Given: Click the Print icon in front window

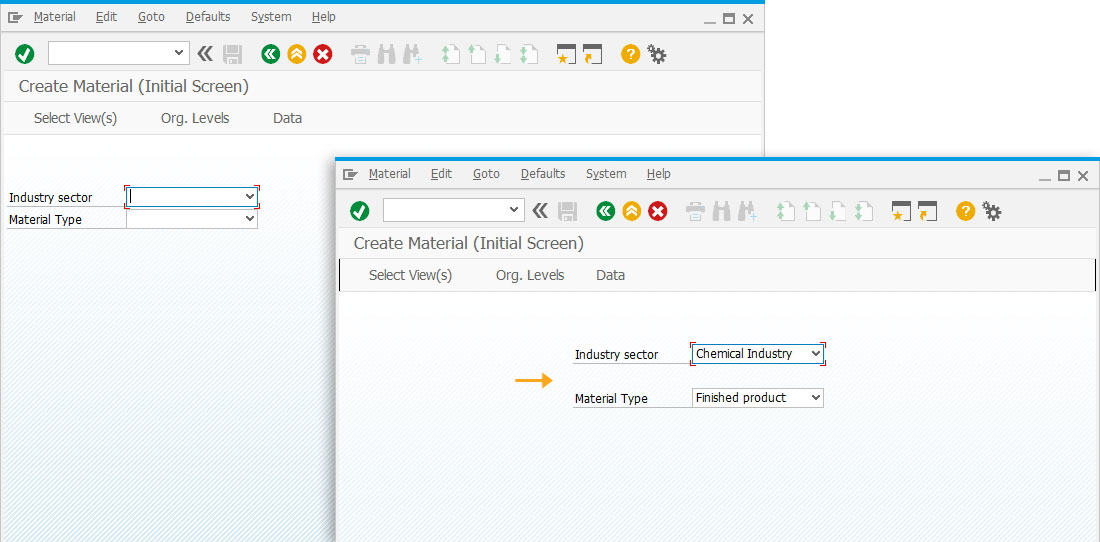Looking at the screenshot, I should [695, 212].
